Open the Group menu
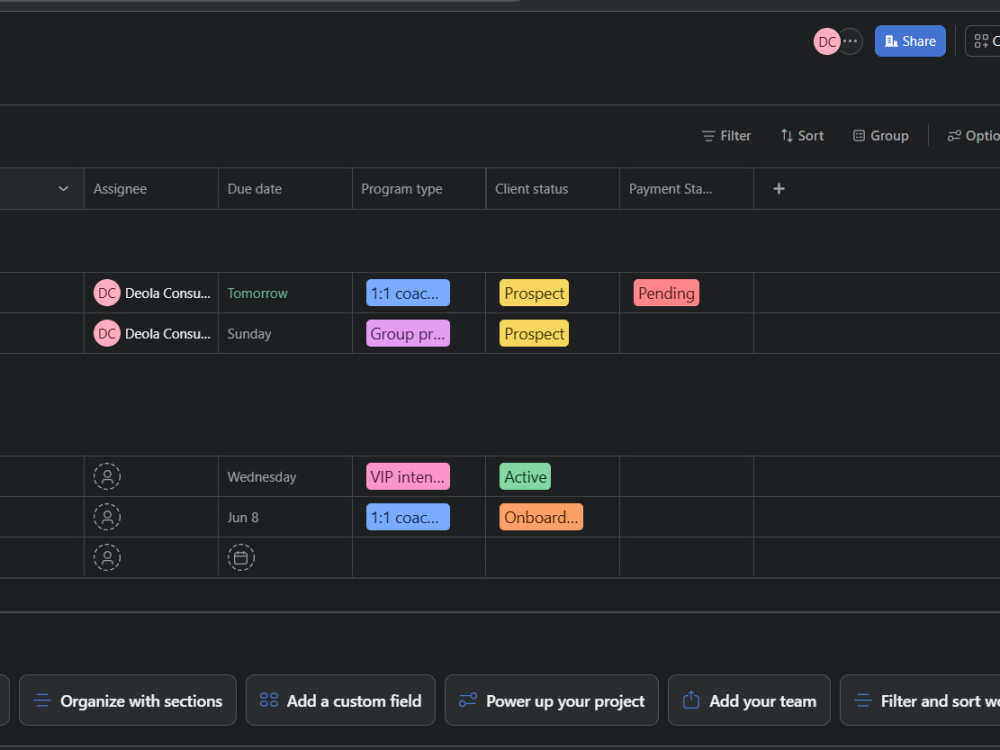 881,136
